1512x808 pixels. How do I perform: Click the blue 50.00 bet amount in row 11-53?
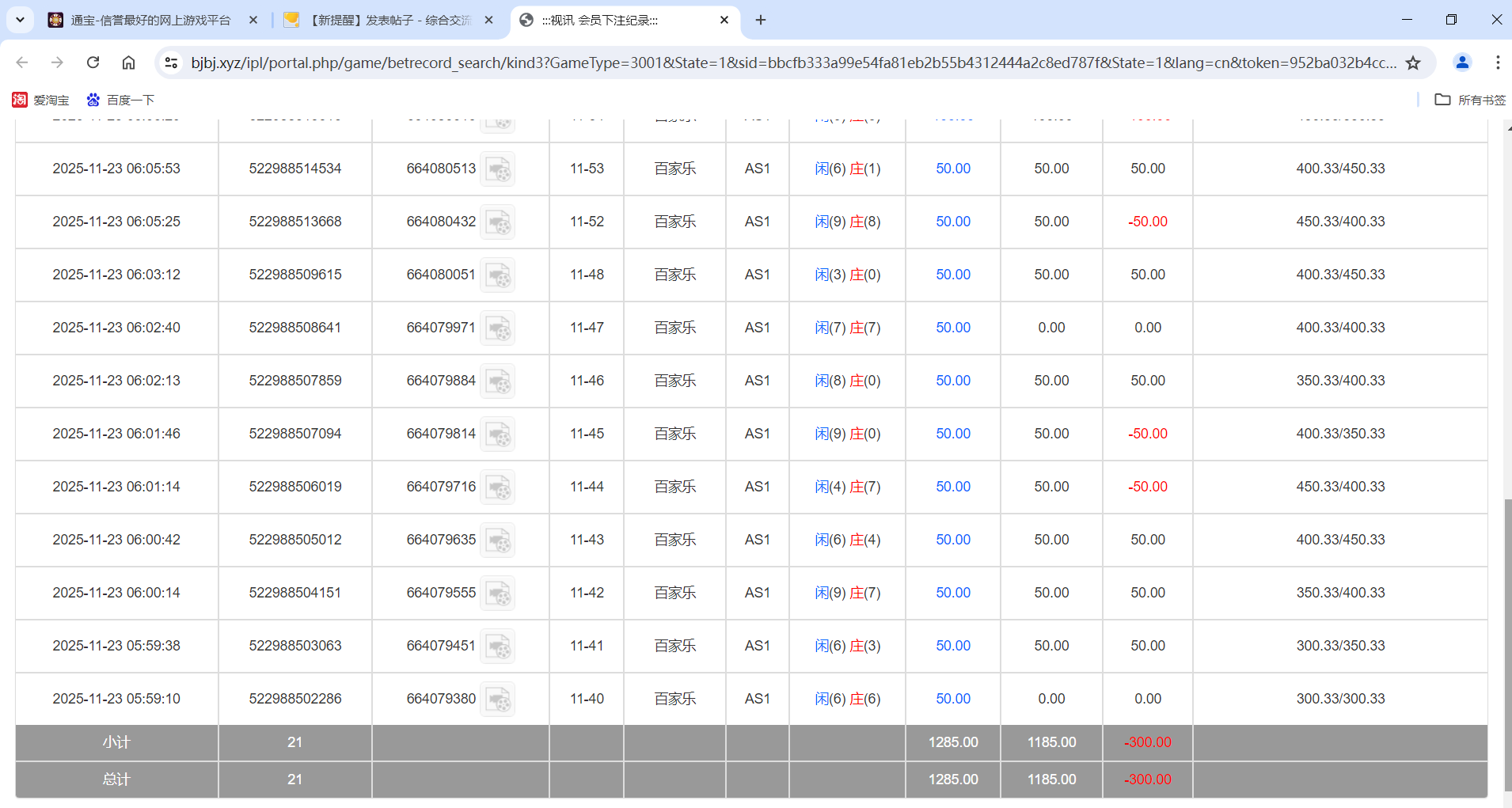(952, 169)
